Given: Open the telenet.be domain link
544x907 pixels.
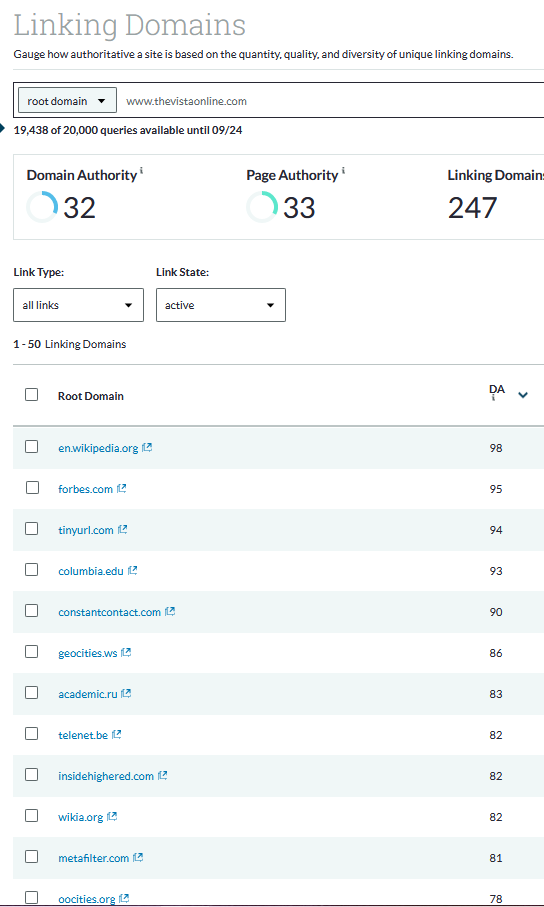Looking at the screenshot, I should pos(83,735).
